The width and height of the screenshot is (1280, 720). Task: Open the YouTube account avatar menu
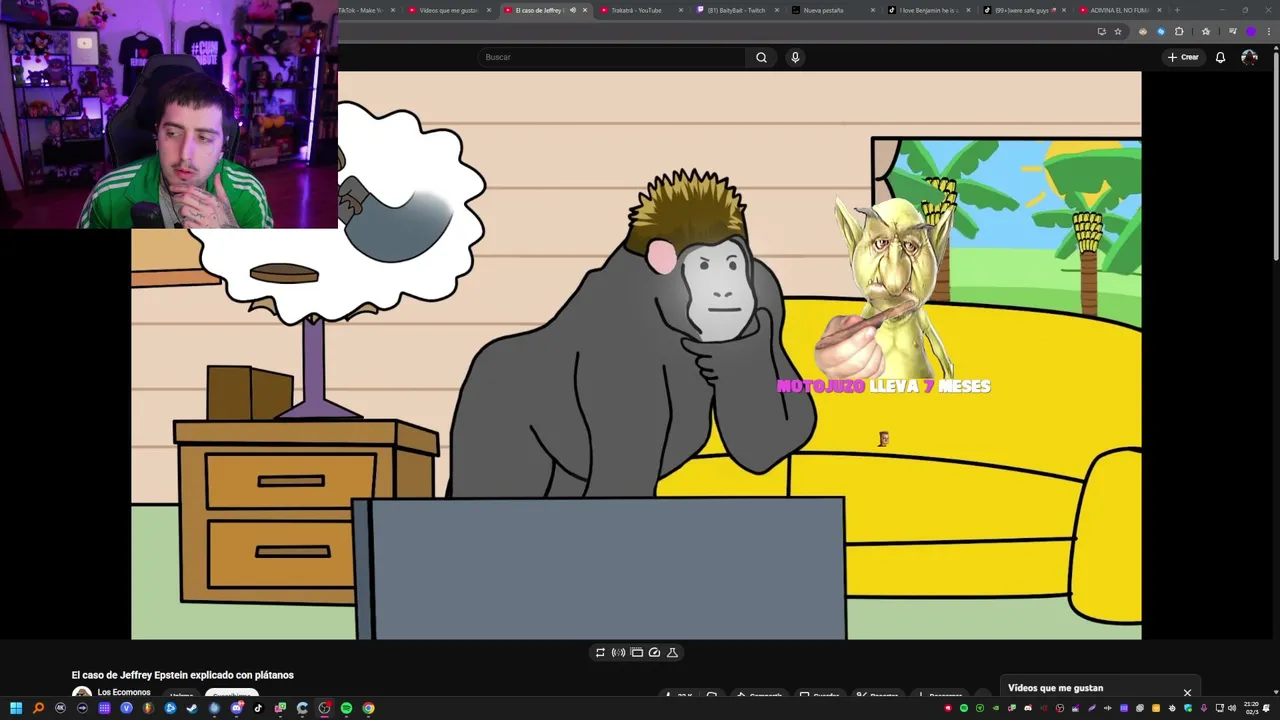pyautogui.click(x=1249, y=57)
